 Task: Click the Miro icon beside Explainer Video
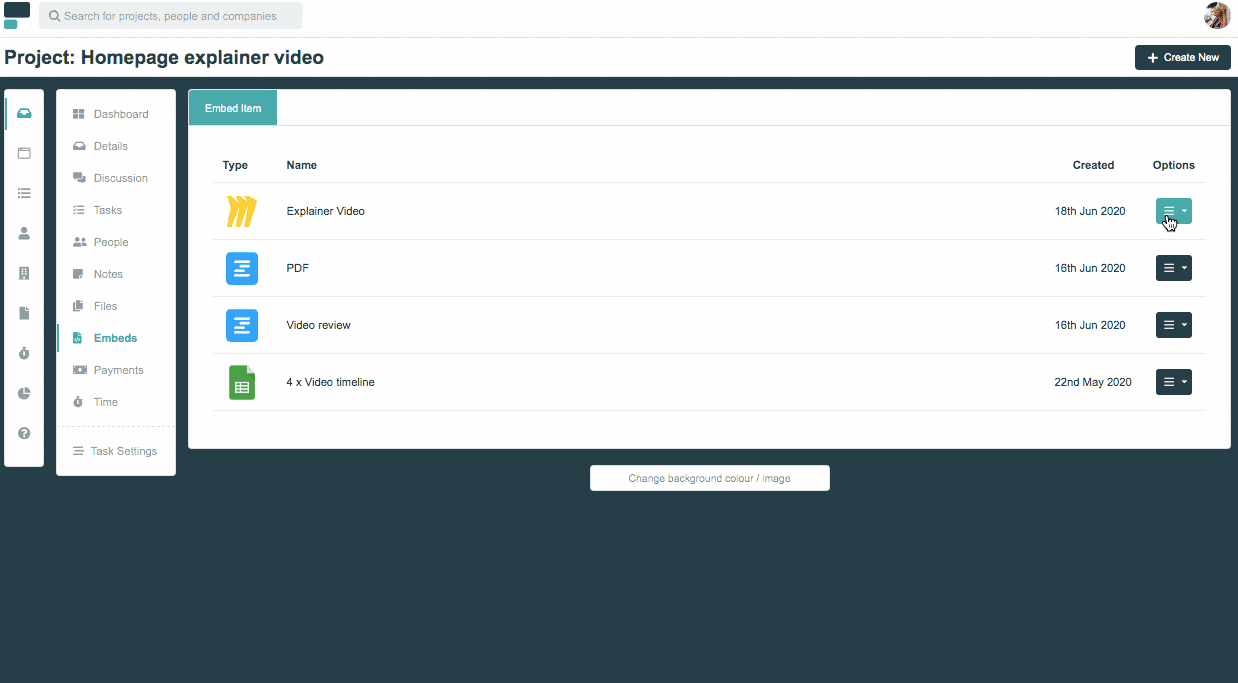pyautogui.click(x=241, y=211)
